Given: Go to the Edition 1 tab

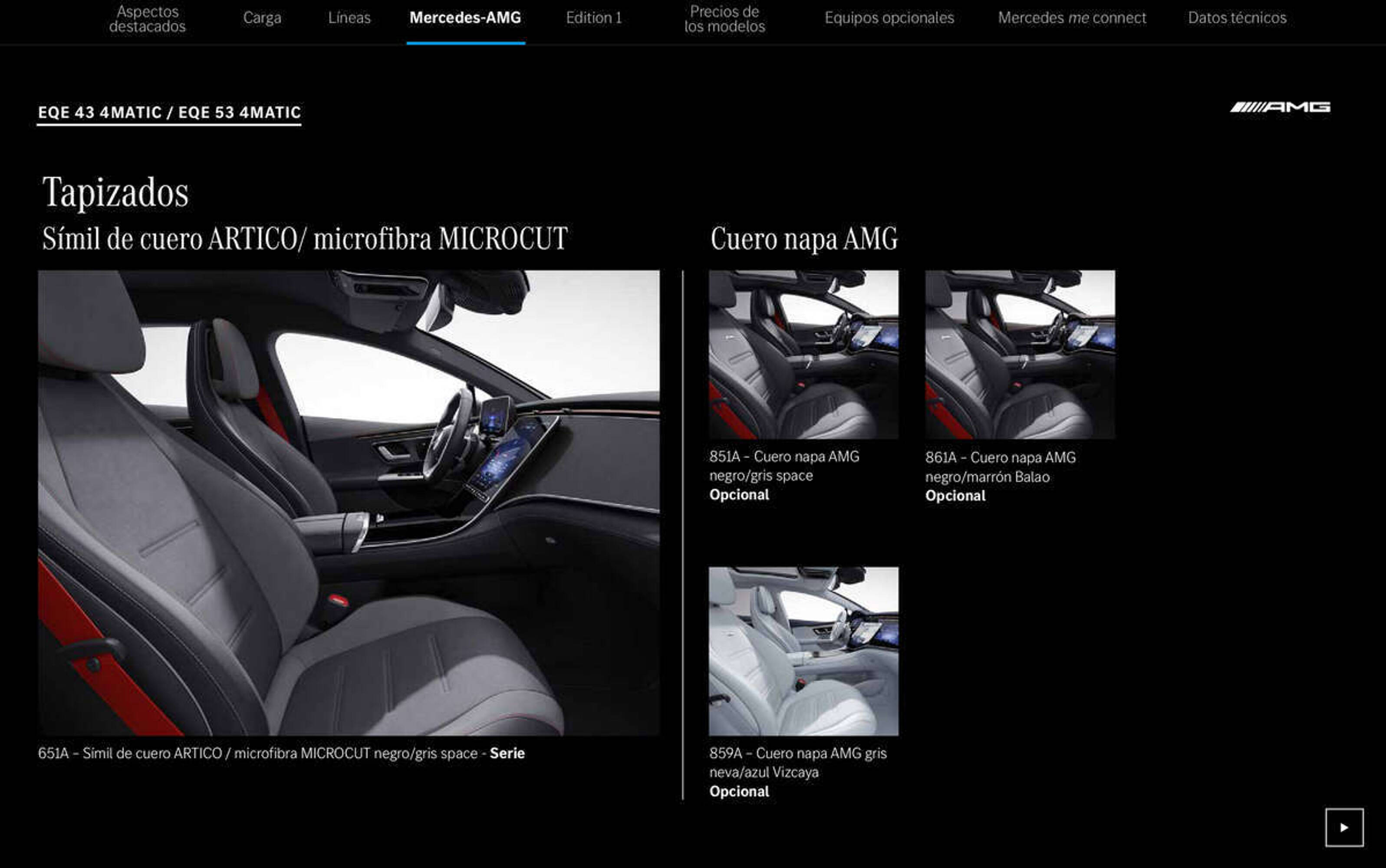Looking at the screenshot, I should [x=594, y=18].
